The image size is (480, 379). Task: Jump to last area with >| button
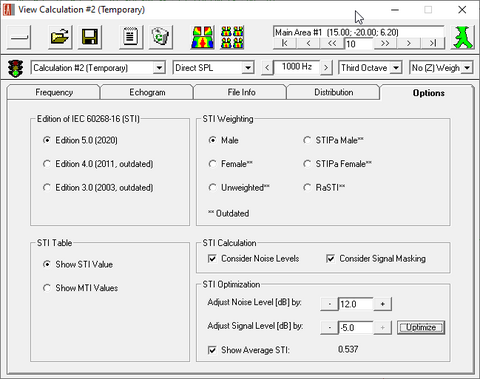(433, 43)
